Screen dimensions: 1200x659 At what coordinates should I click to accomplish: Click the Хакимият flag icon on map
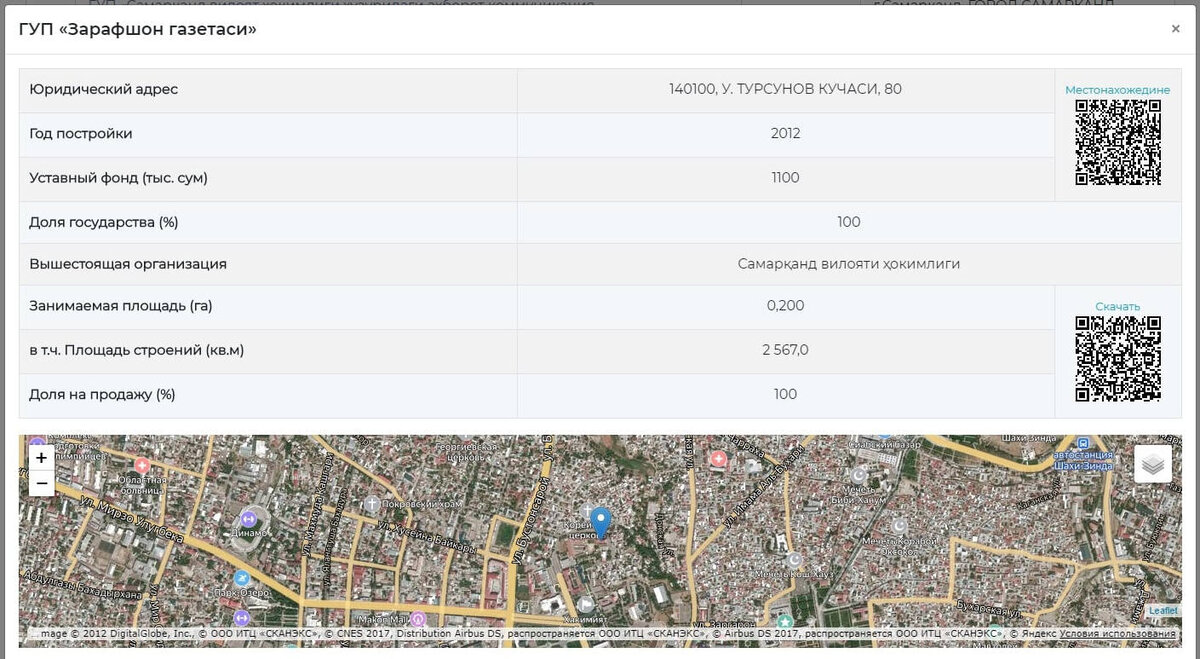pyautogui.click(x=587, y=604)
